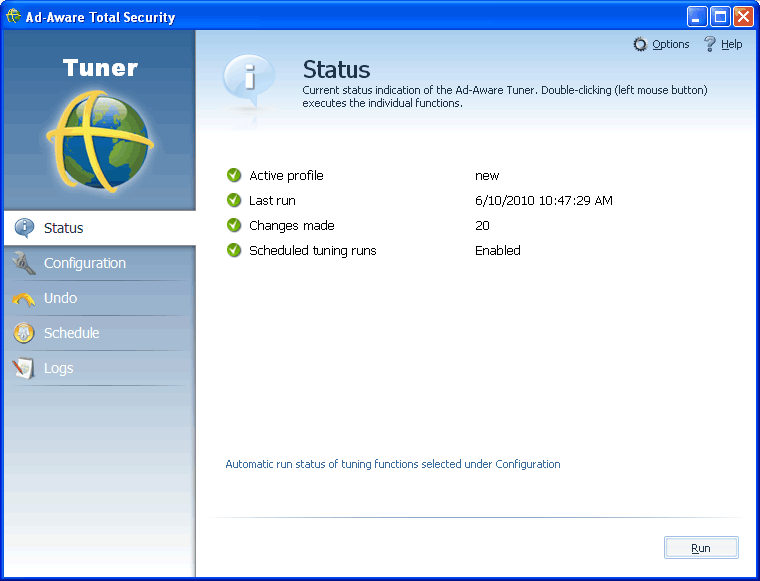Click the Options gear icon

640,45
